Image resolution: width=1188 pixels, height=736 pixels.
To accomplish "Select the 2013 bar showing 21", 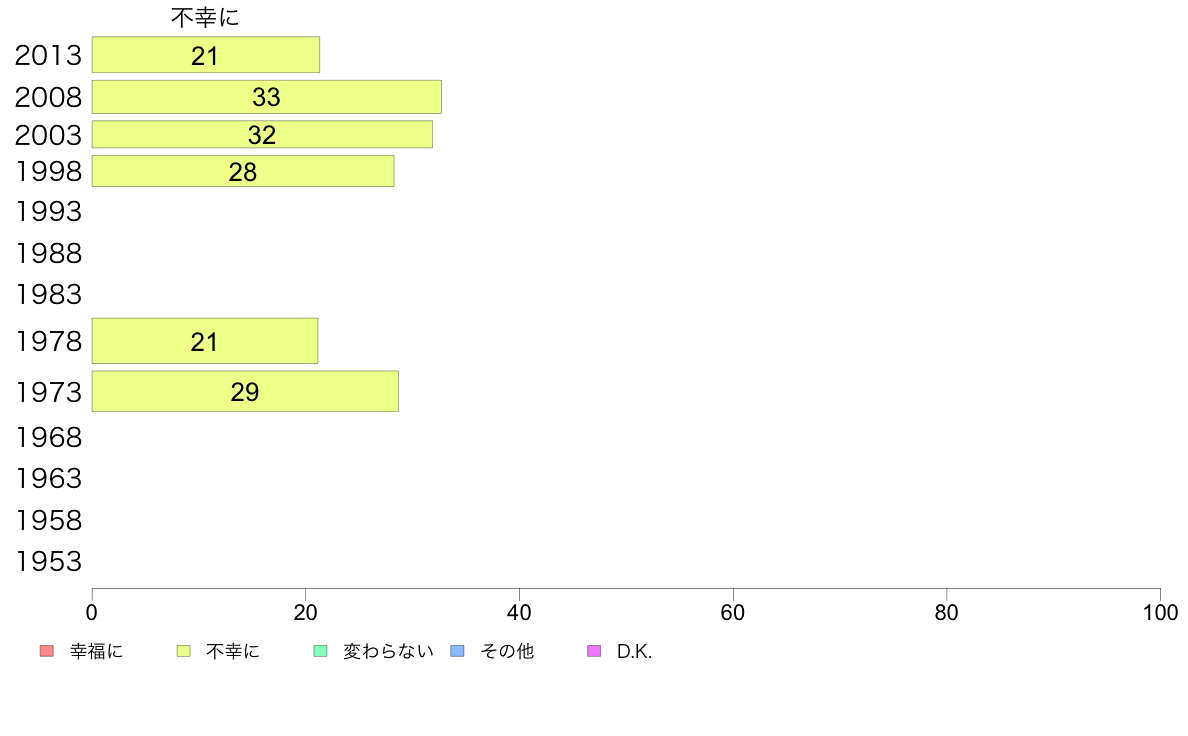I will coord(205,55).
